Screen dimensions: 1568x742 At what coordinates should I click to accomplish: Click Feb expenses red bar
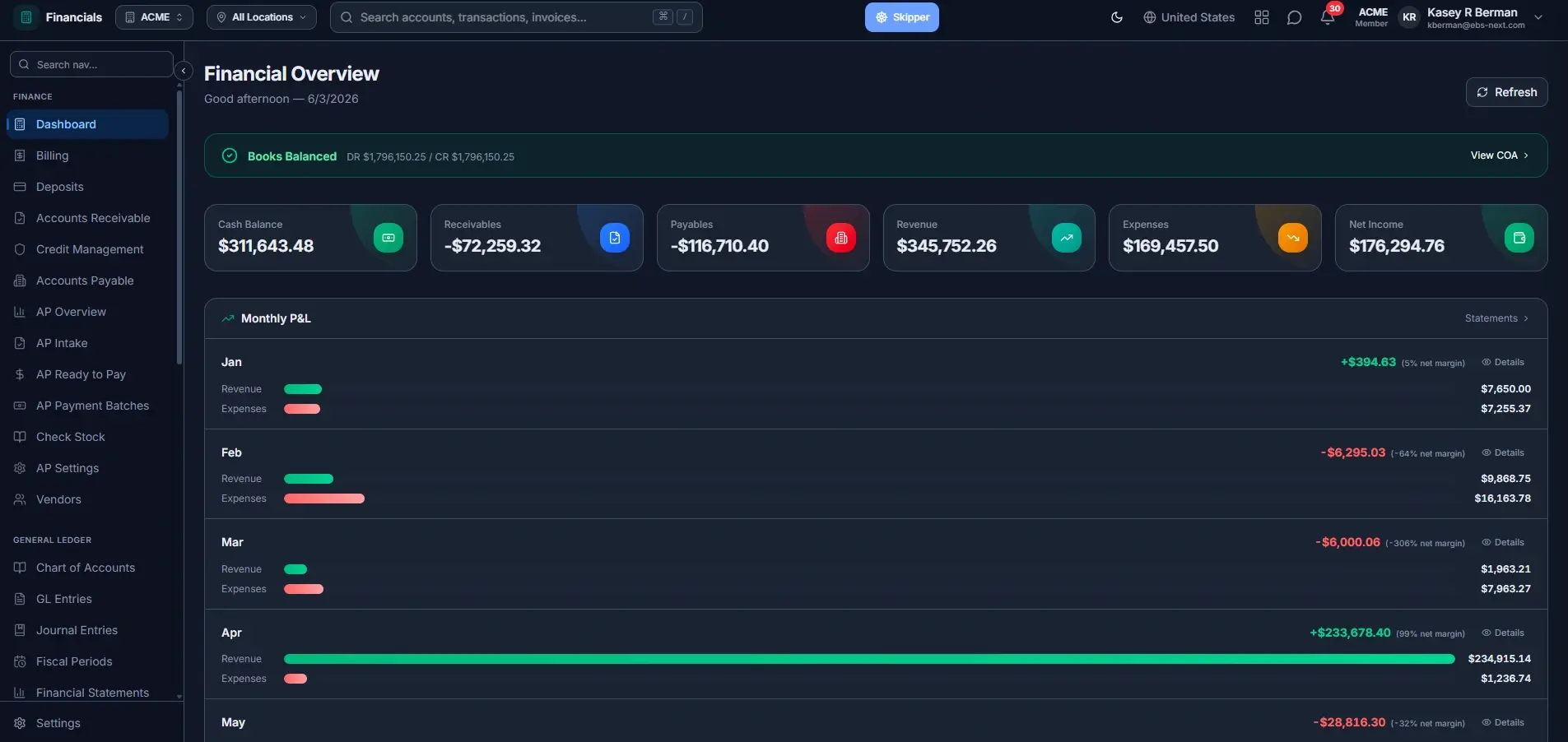click(324, 499)
